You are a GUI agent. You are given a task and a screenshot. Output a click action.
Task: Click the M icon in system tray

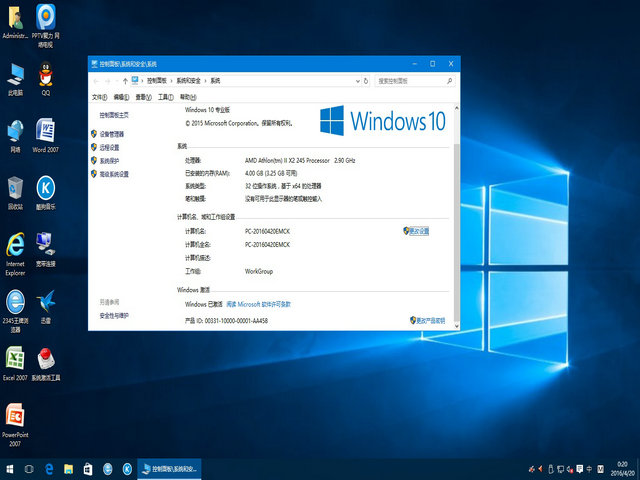(x=600, y=469)
